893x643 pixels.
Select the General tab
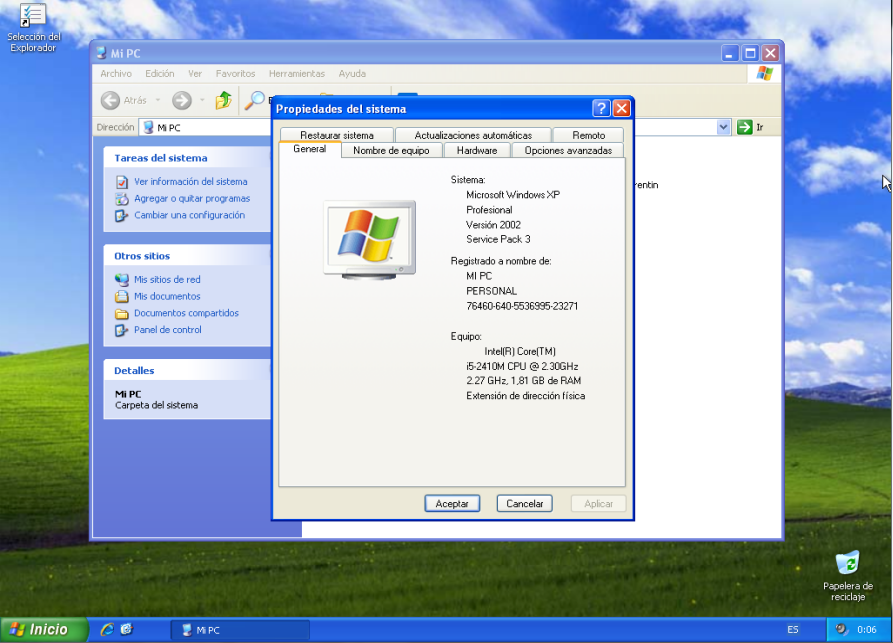[x=309, y=149]
